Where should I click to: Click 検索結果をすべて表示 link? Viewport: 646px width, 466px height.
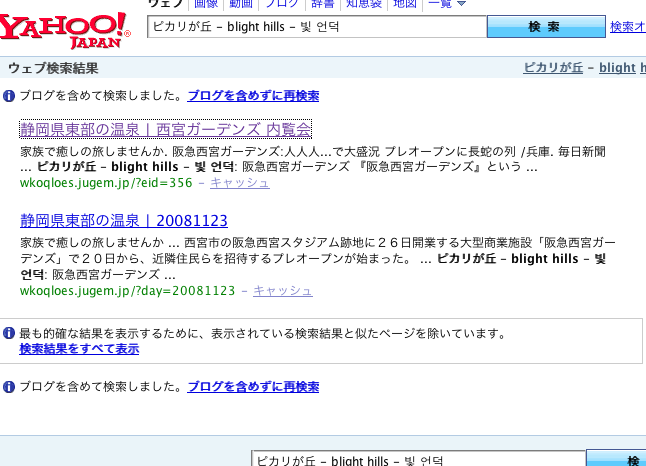coord(79,349)
